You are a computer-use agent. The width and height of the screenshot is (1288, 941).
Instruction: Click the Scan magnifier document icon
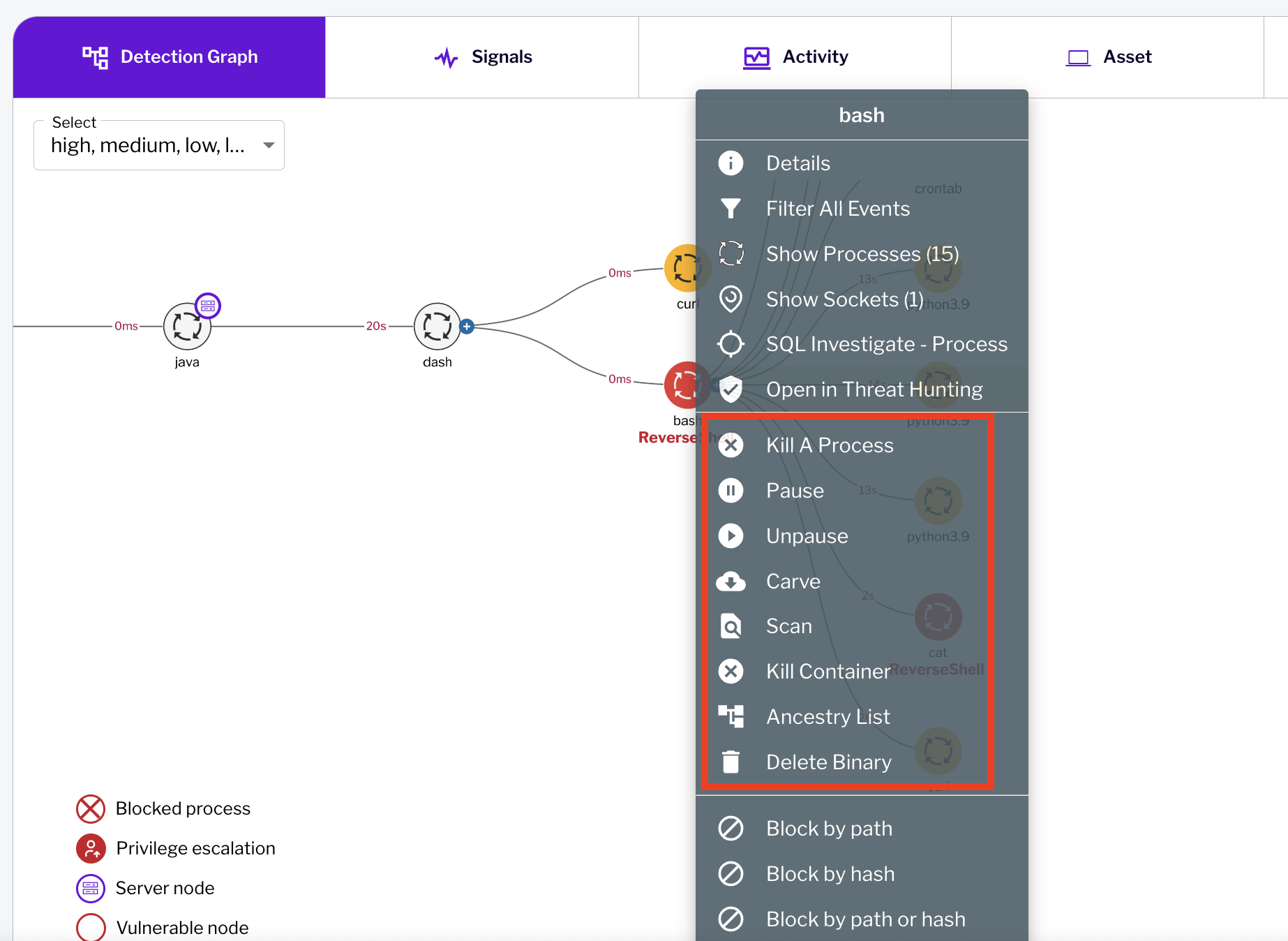(731, 626)
